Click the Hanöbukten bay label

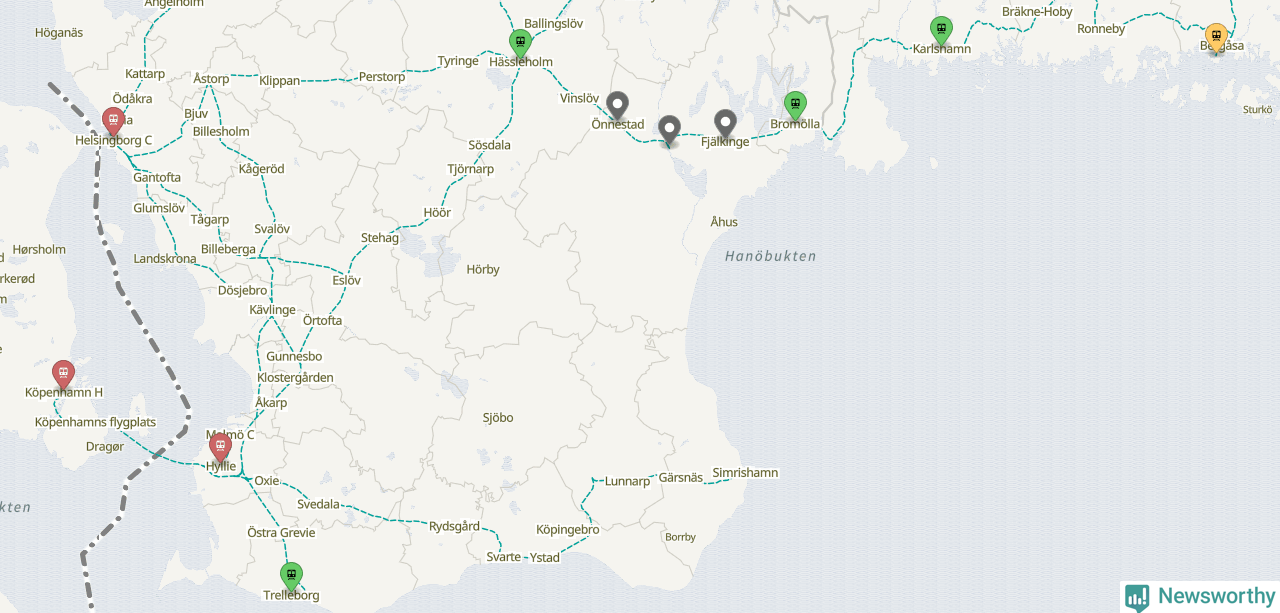770,256
